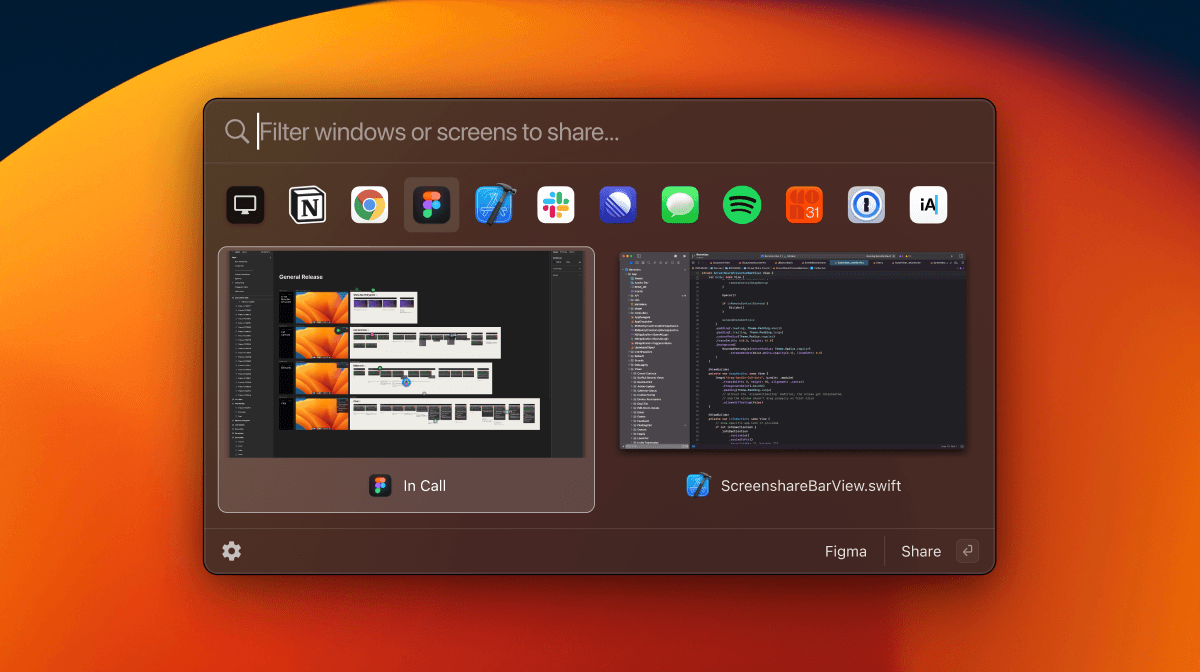
Task: Click the magnifying glass search icon
Action: point(237,131)
